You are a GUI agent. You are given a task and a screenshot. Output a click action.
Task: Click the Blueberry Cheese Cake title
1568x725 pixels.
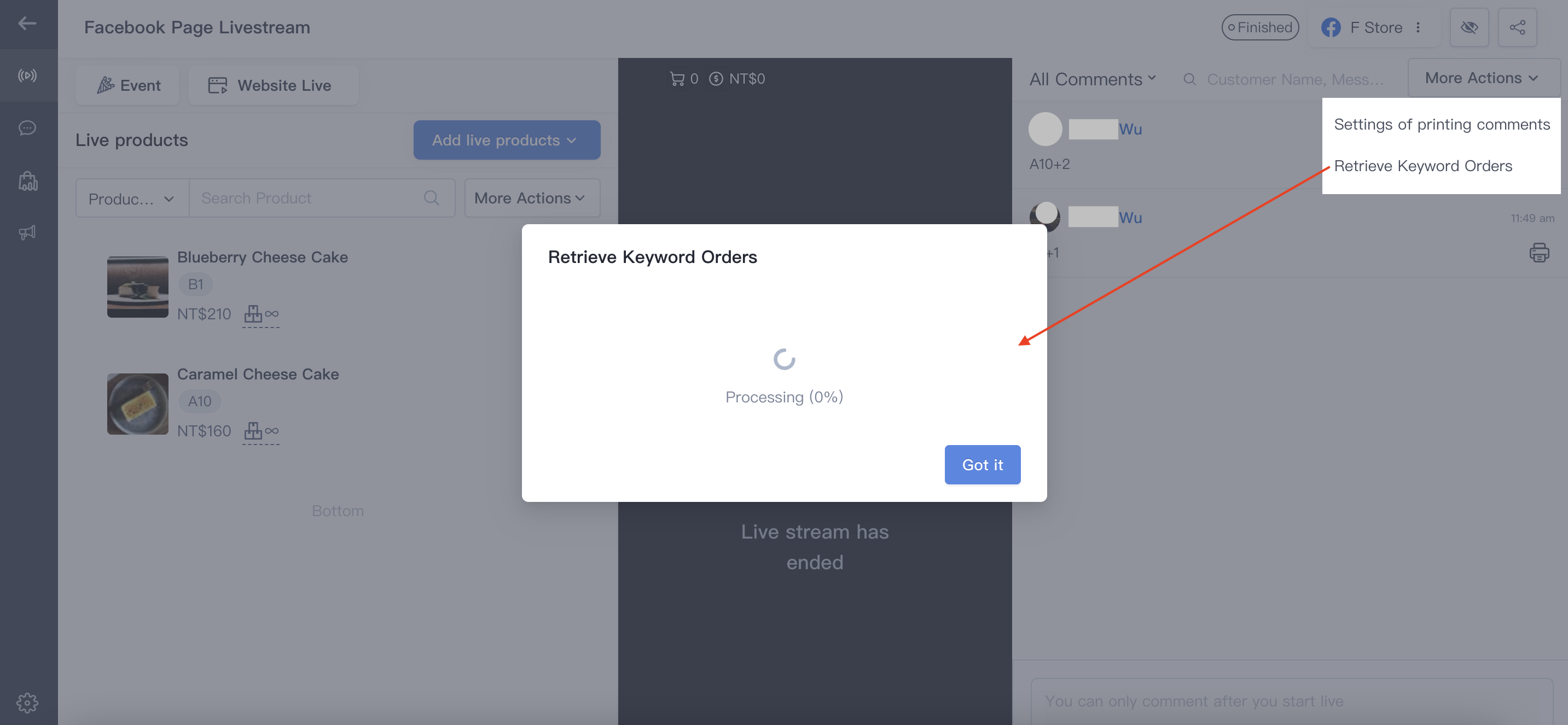pos(263,258)
